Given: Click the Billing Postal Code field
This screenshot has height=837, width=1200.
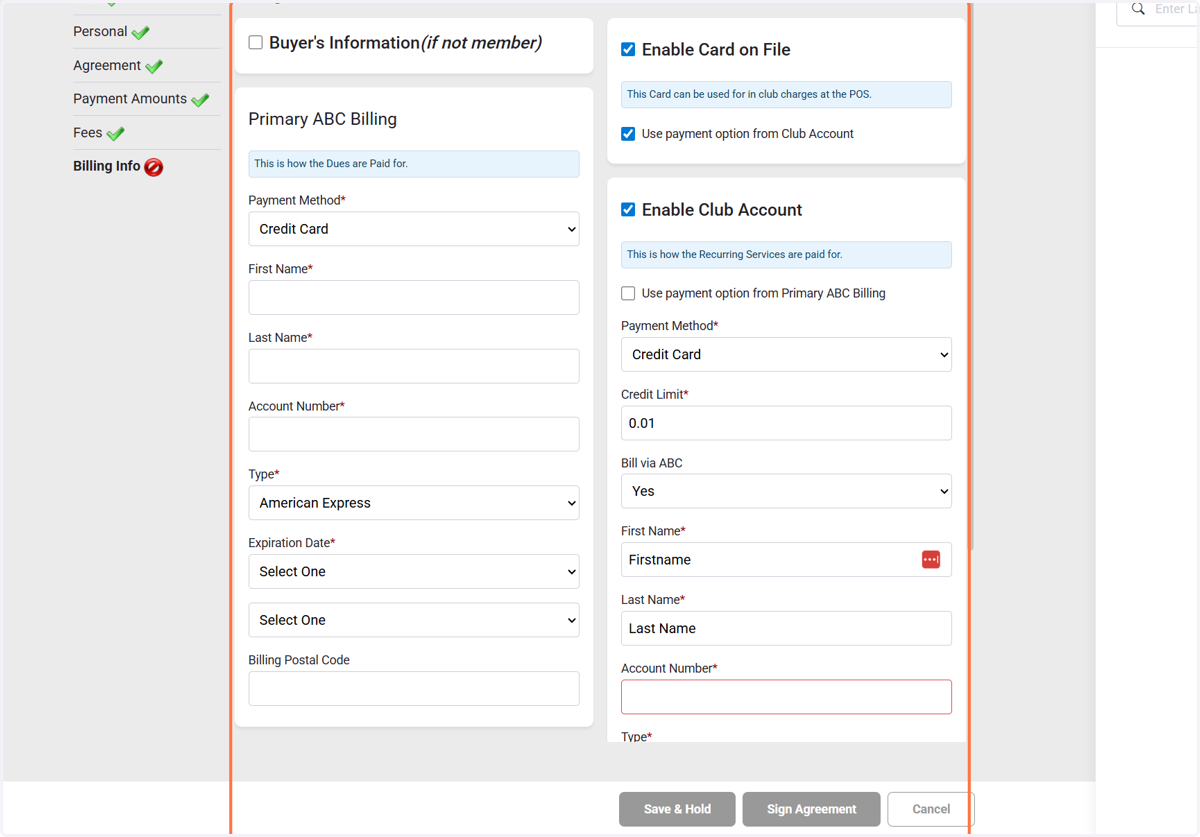Looking at the screenshot, I should tap(414, 688).
